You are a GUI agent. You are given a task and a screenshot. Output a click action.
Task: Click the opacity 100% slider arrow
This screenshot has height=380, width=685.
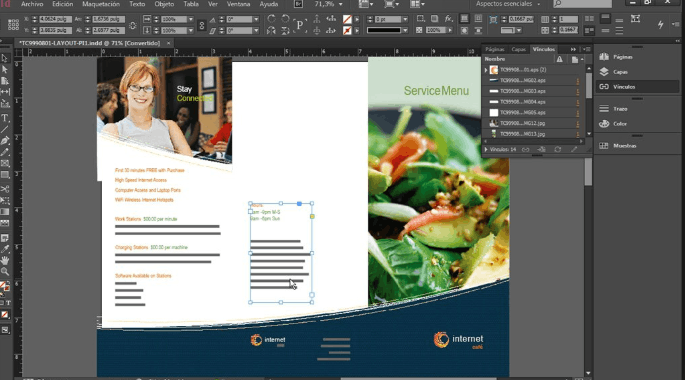click(450, 31)
